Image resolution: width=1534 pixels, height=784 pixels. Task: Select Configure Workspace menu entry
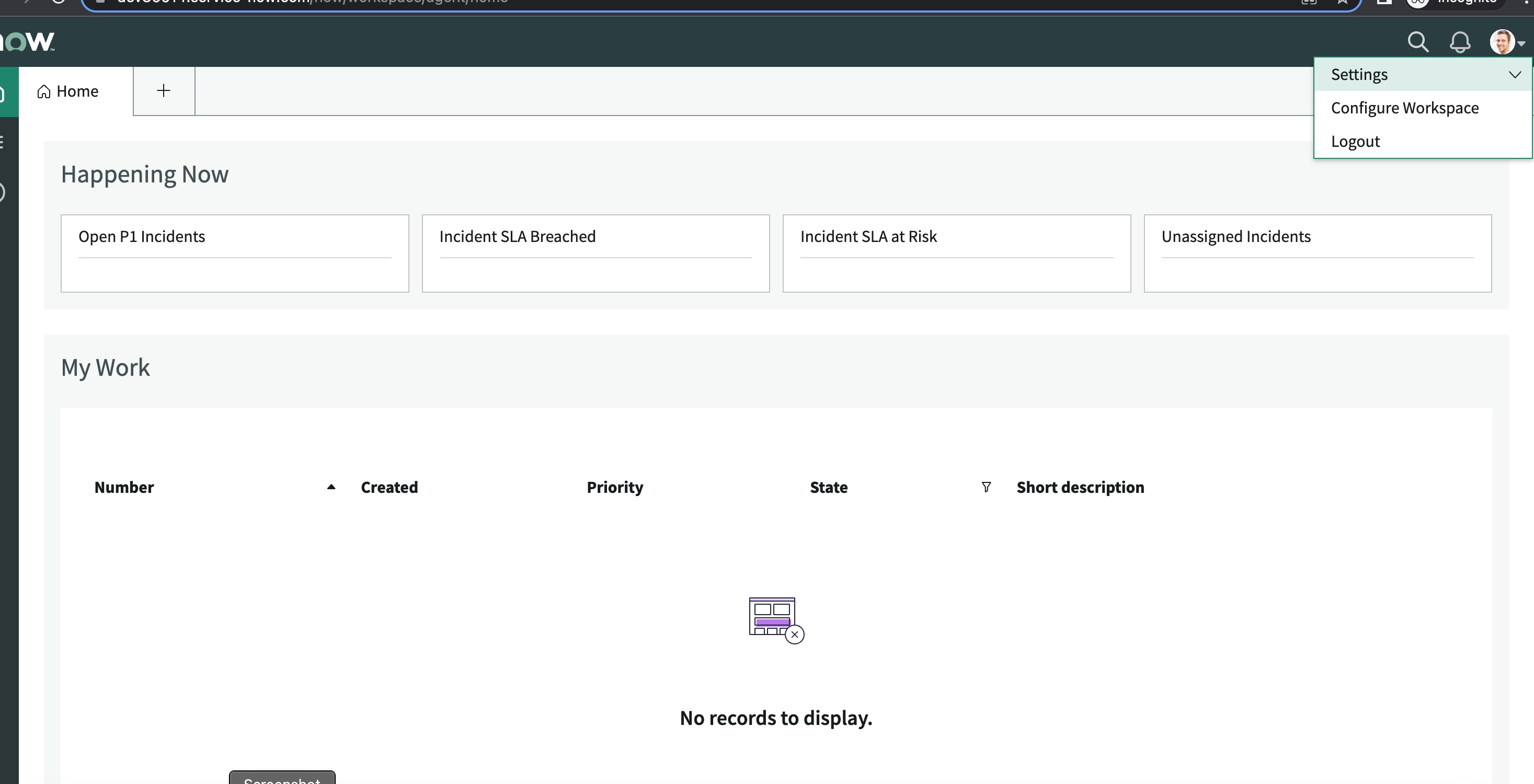click(1404, 108)
